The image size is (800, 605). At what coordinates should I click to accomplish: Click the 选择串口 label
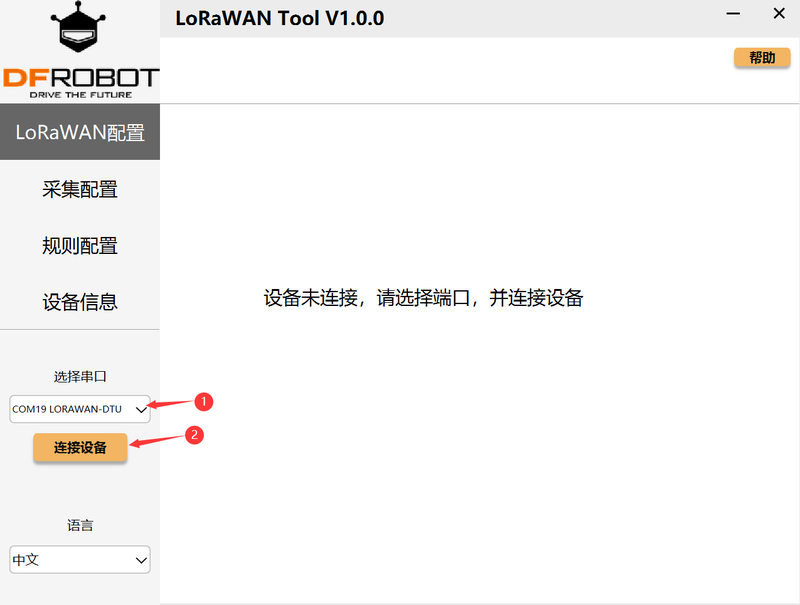tap(80, 377)
